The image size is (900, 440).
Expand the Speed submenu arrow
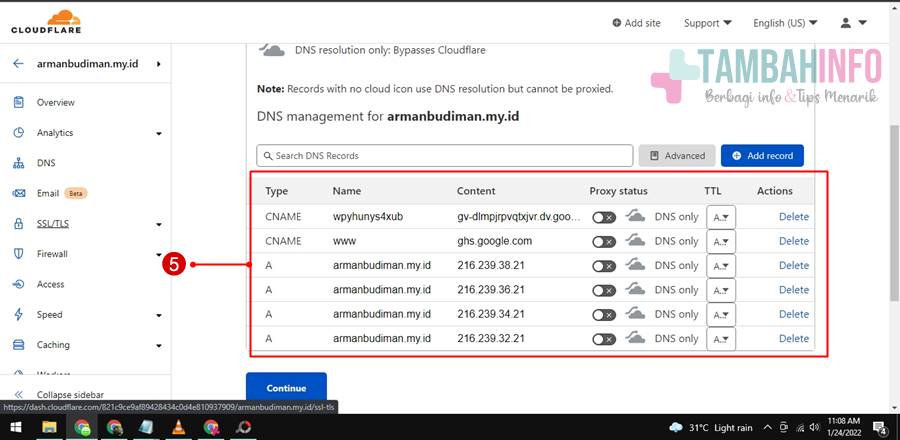[159, 315]
